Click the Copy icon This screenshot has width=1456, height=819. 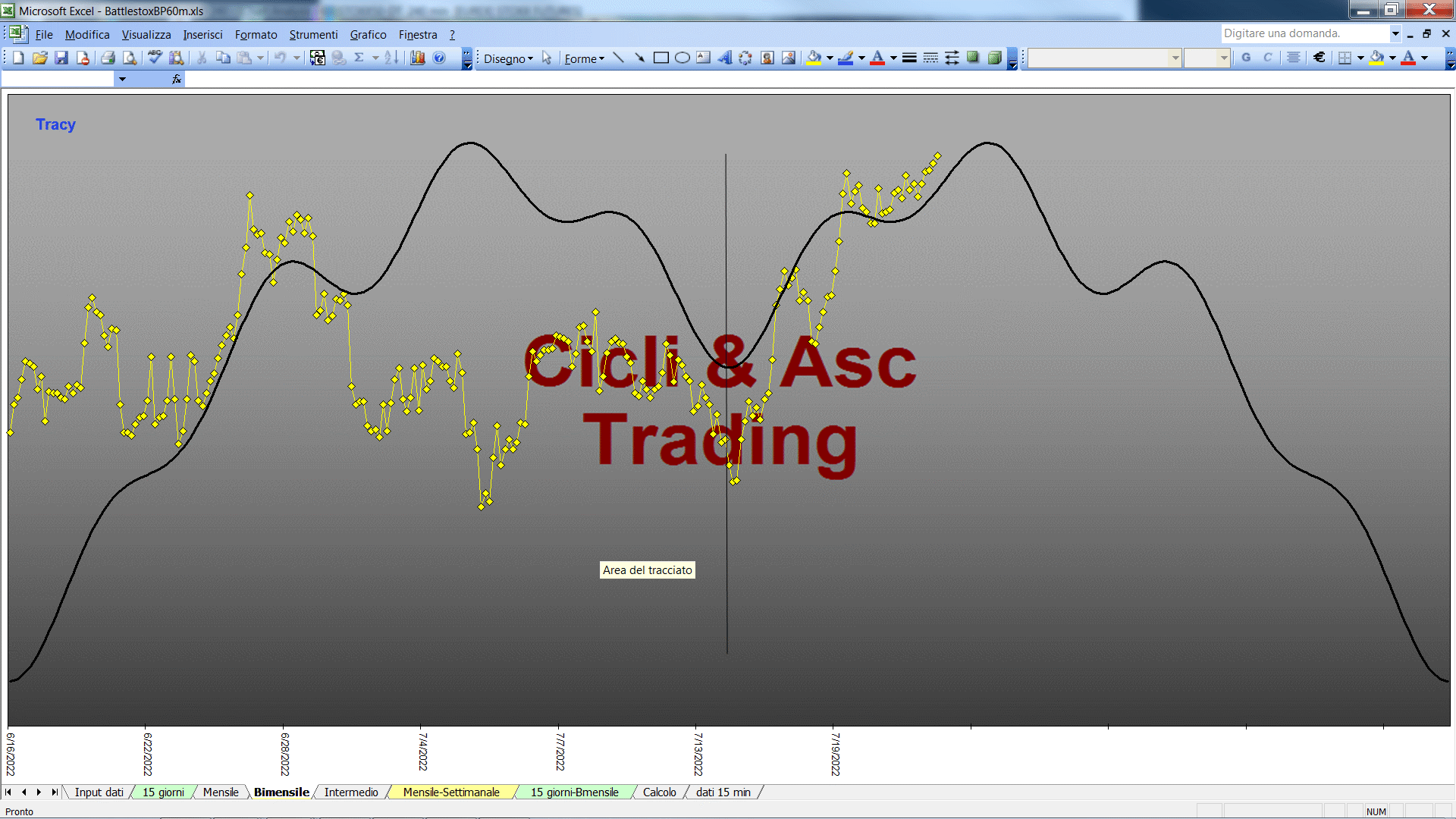point(223,58)
